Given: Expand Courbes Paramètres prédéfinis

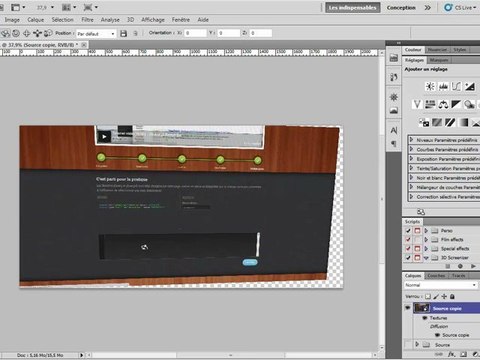Looking at the screenshot, I should click(411, 149).
